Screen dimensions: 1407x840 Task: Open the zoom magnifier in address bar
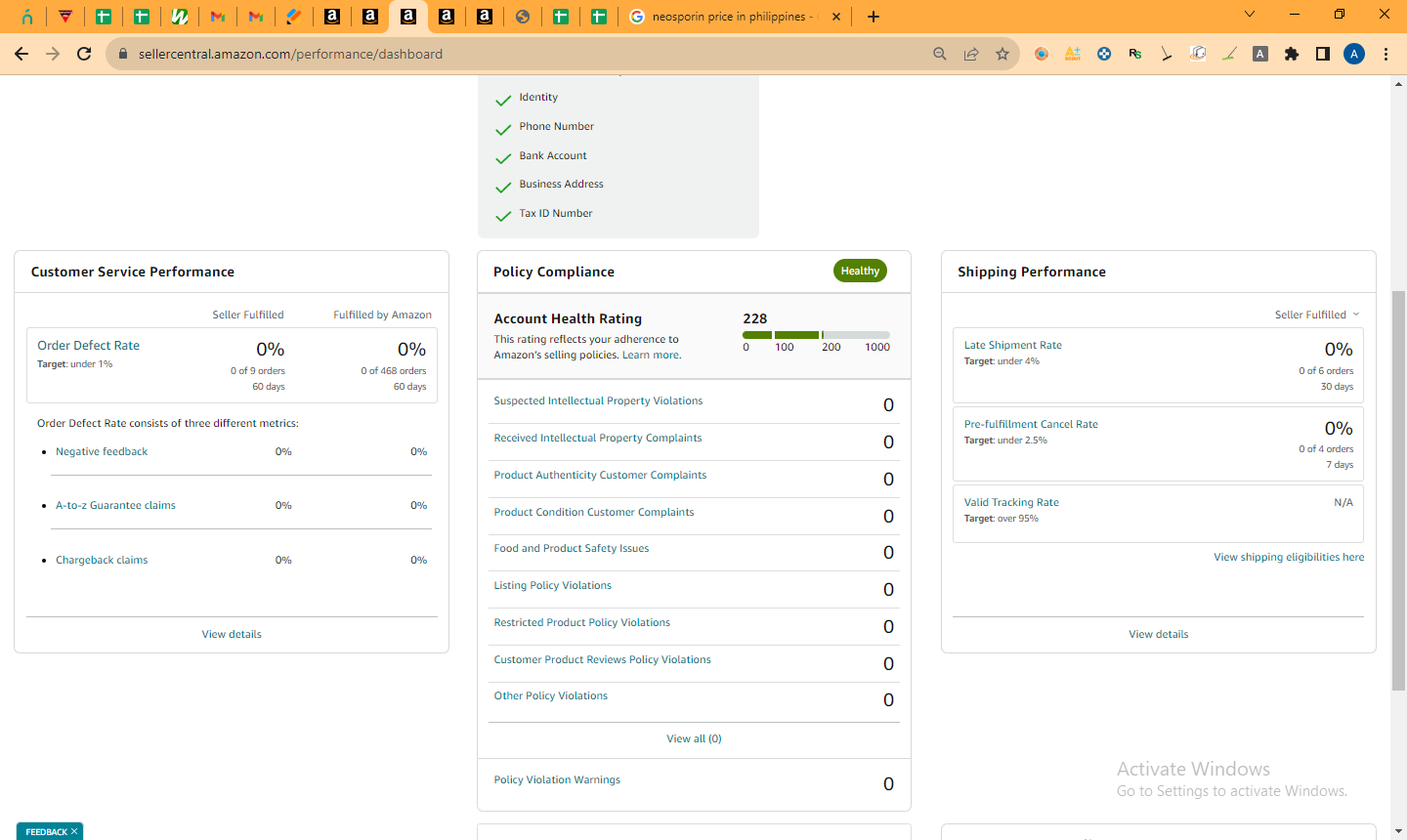940,54
